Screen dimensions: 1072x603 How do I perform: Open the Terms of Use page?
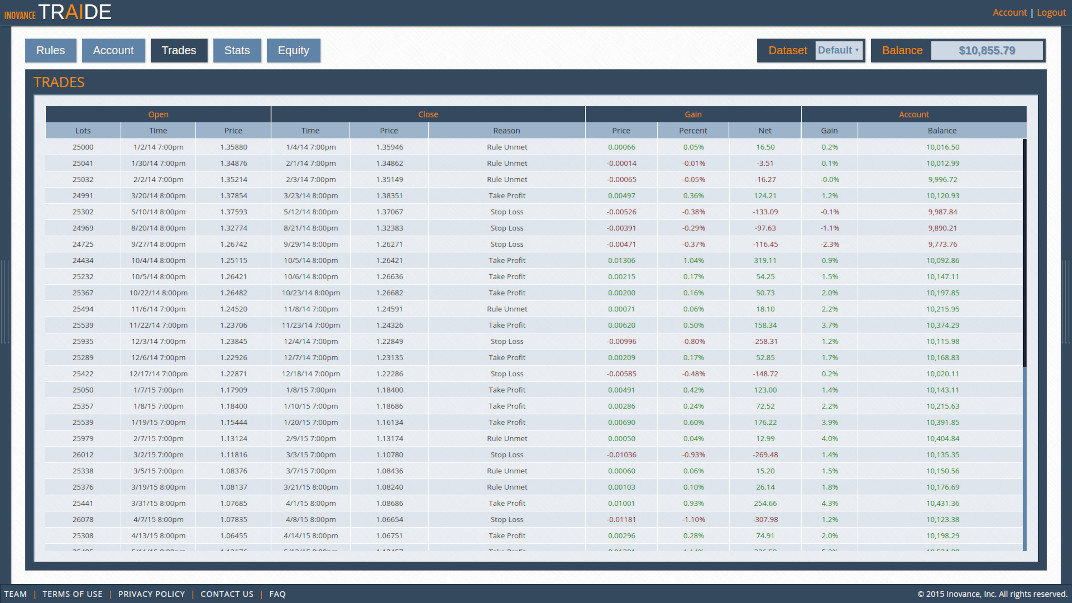[72, 593]
